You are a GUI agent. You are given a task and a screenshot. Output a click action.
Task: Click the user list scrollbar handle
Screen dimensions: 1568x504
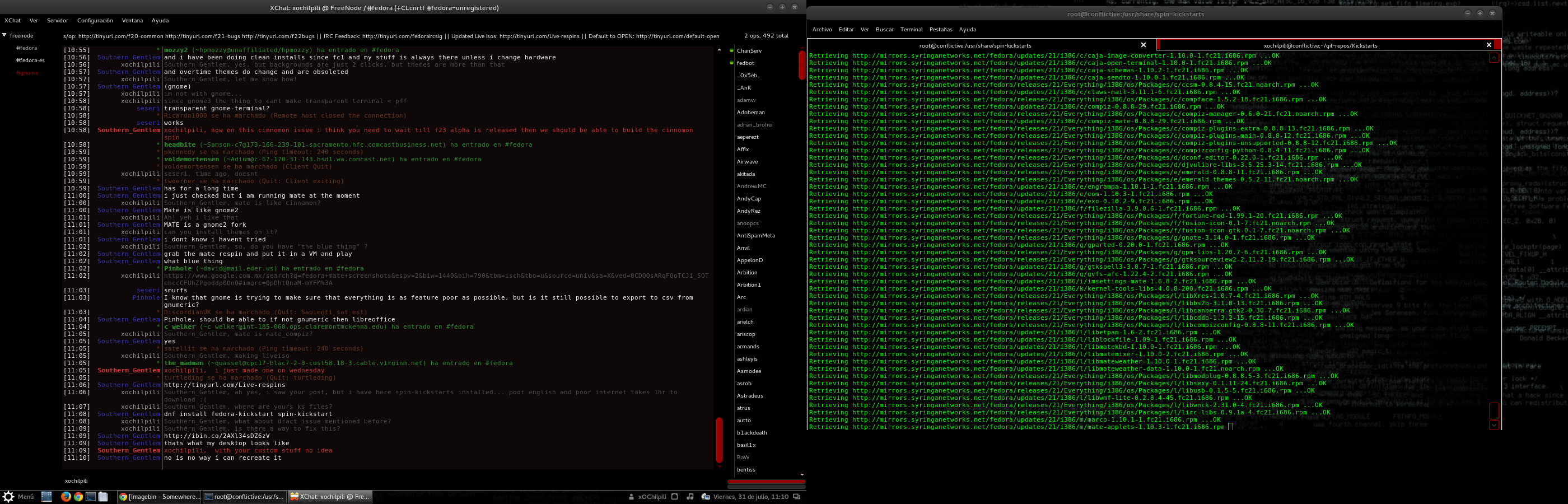click(x=802, y=65)
